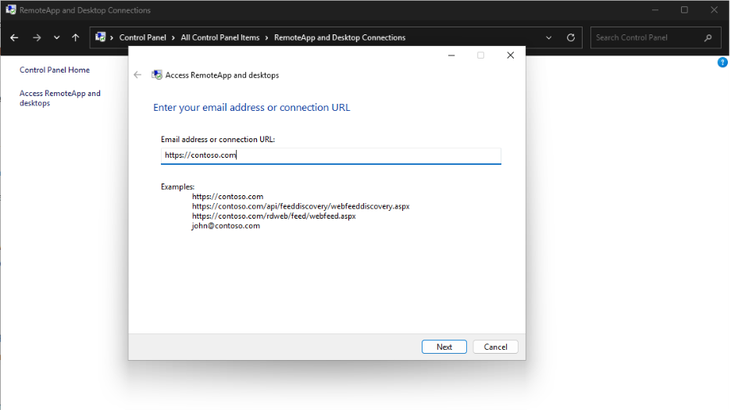This screenshot has width=731, height=410.
Task: Click the chevron before Control Panel breadcrumb
Action: click(x=111, y=38)
